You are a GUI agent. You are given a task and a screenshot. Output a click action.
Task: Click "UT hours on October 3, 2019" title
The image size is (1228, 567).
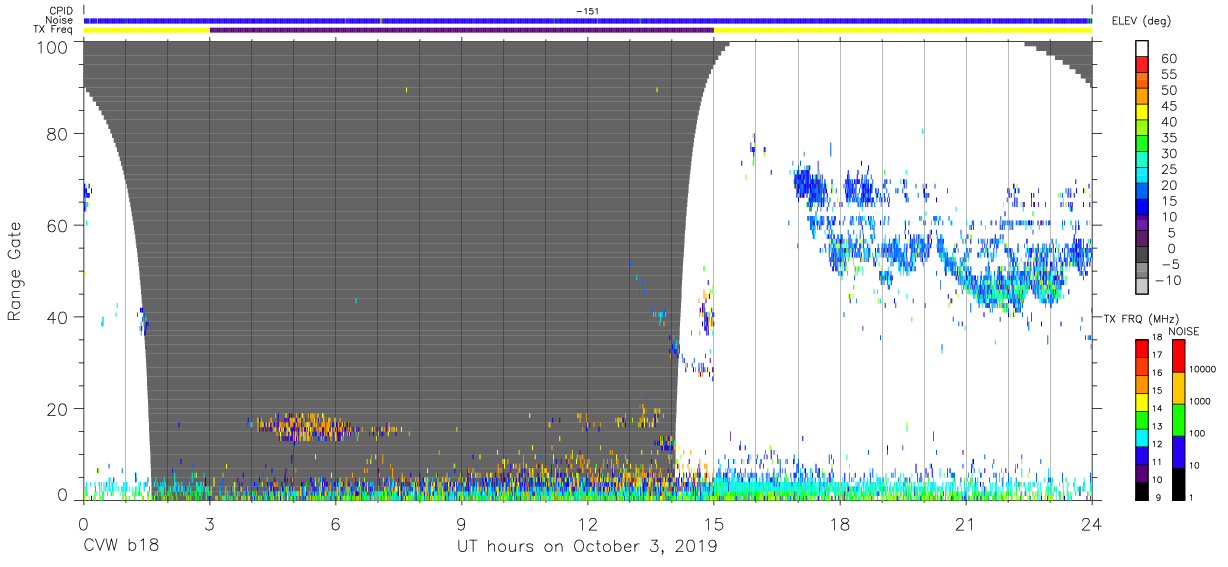tap(588, 546)
